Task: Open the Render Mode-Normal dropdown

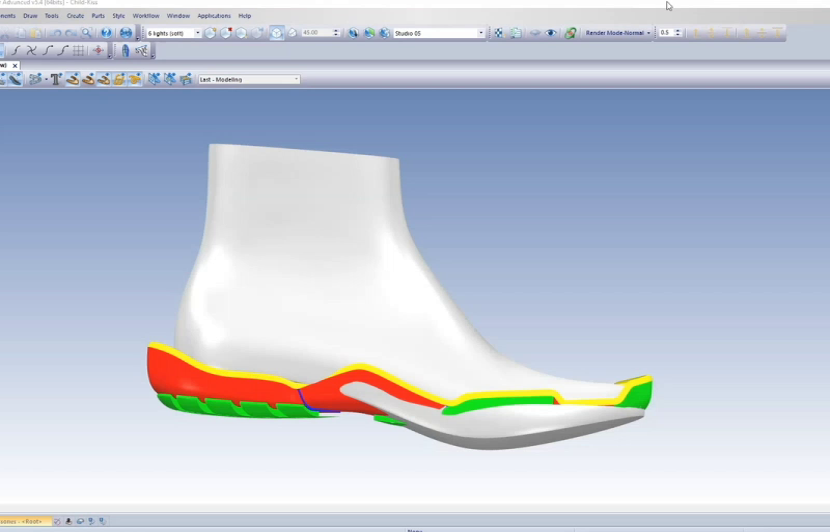Action: point(617,33)
